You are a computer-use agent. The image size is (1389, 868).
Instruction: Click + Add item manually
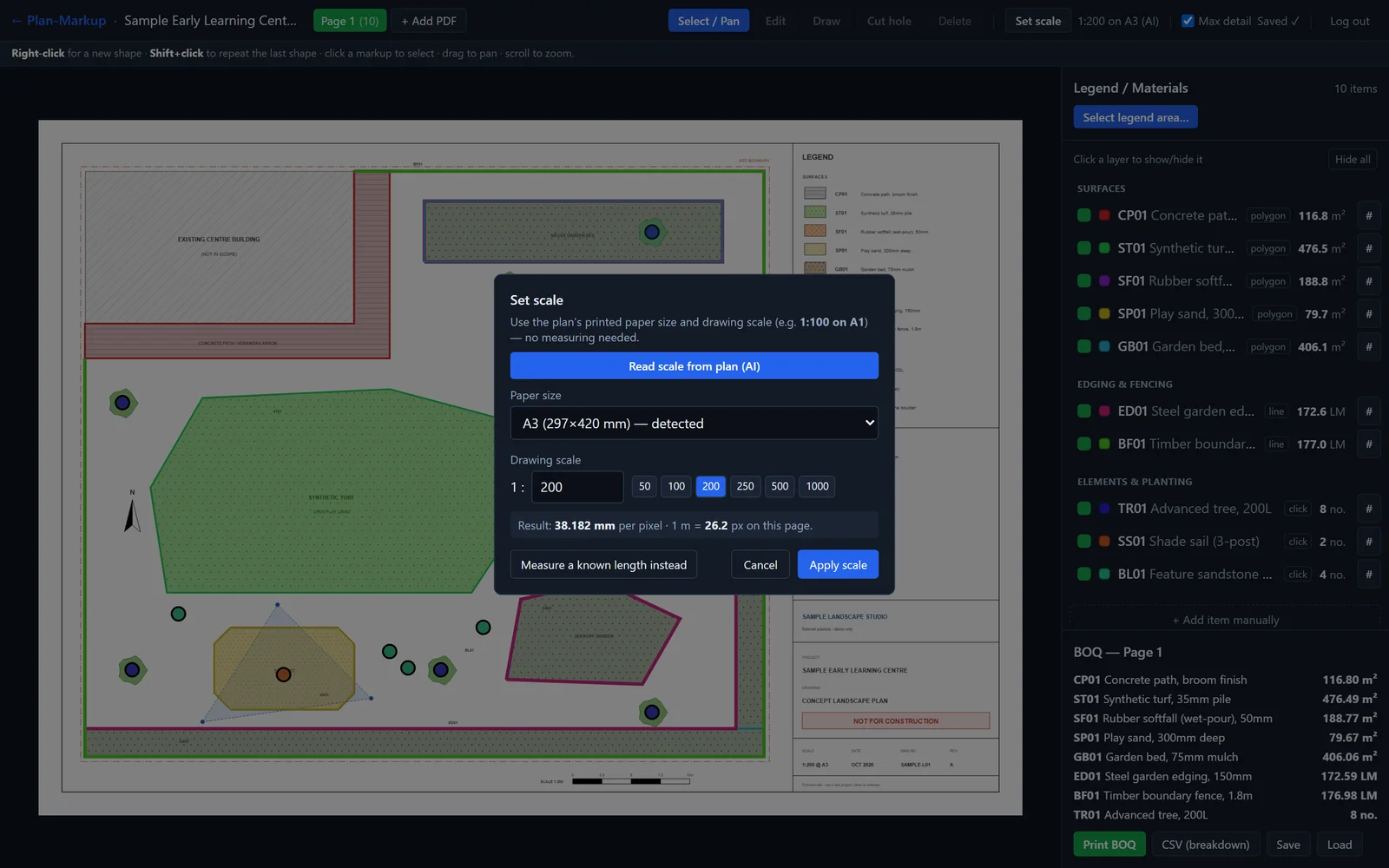(1225, 620)
